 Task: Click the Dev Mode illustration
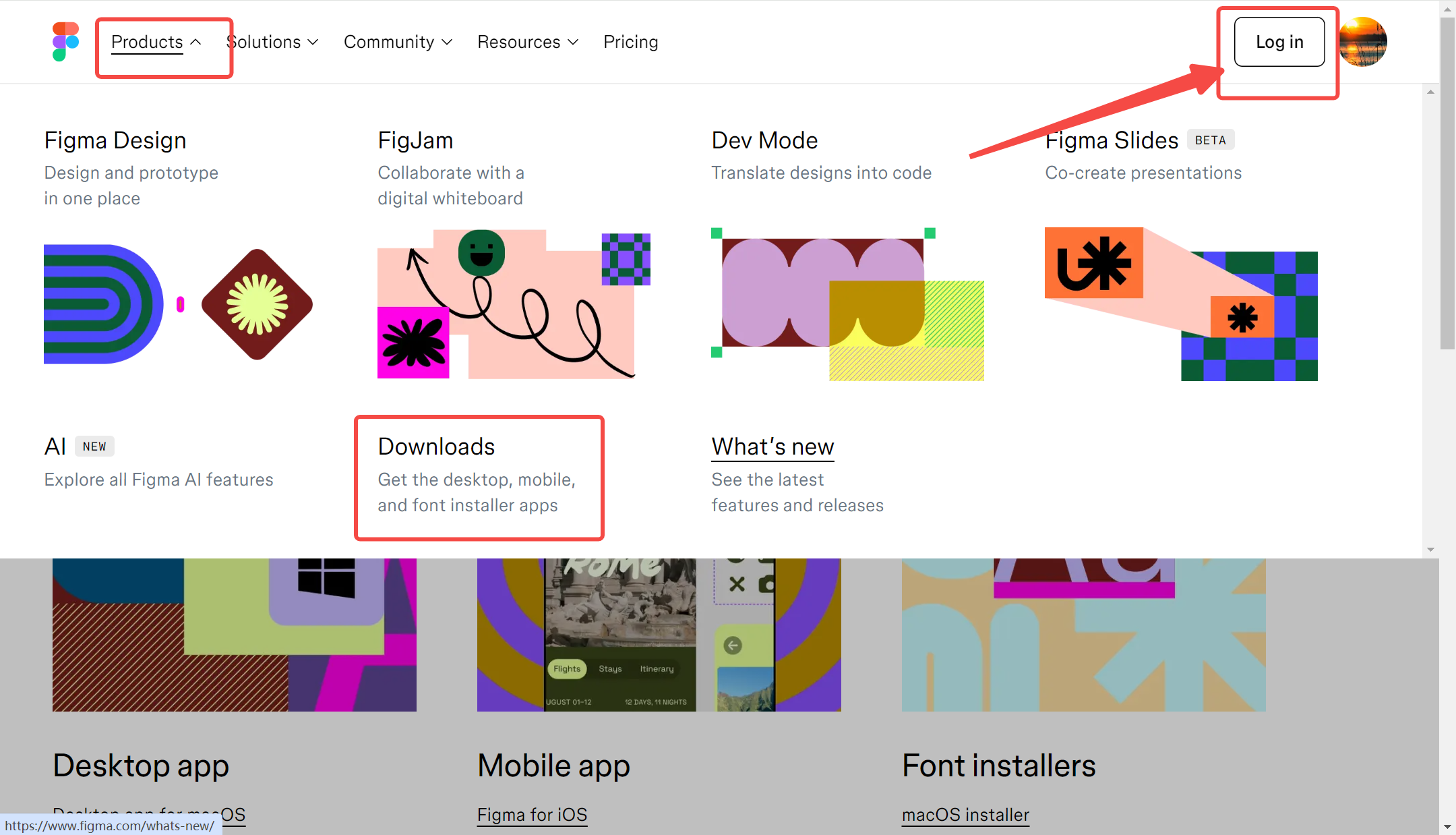847,304
